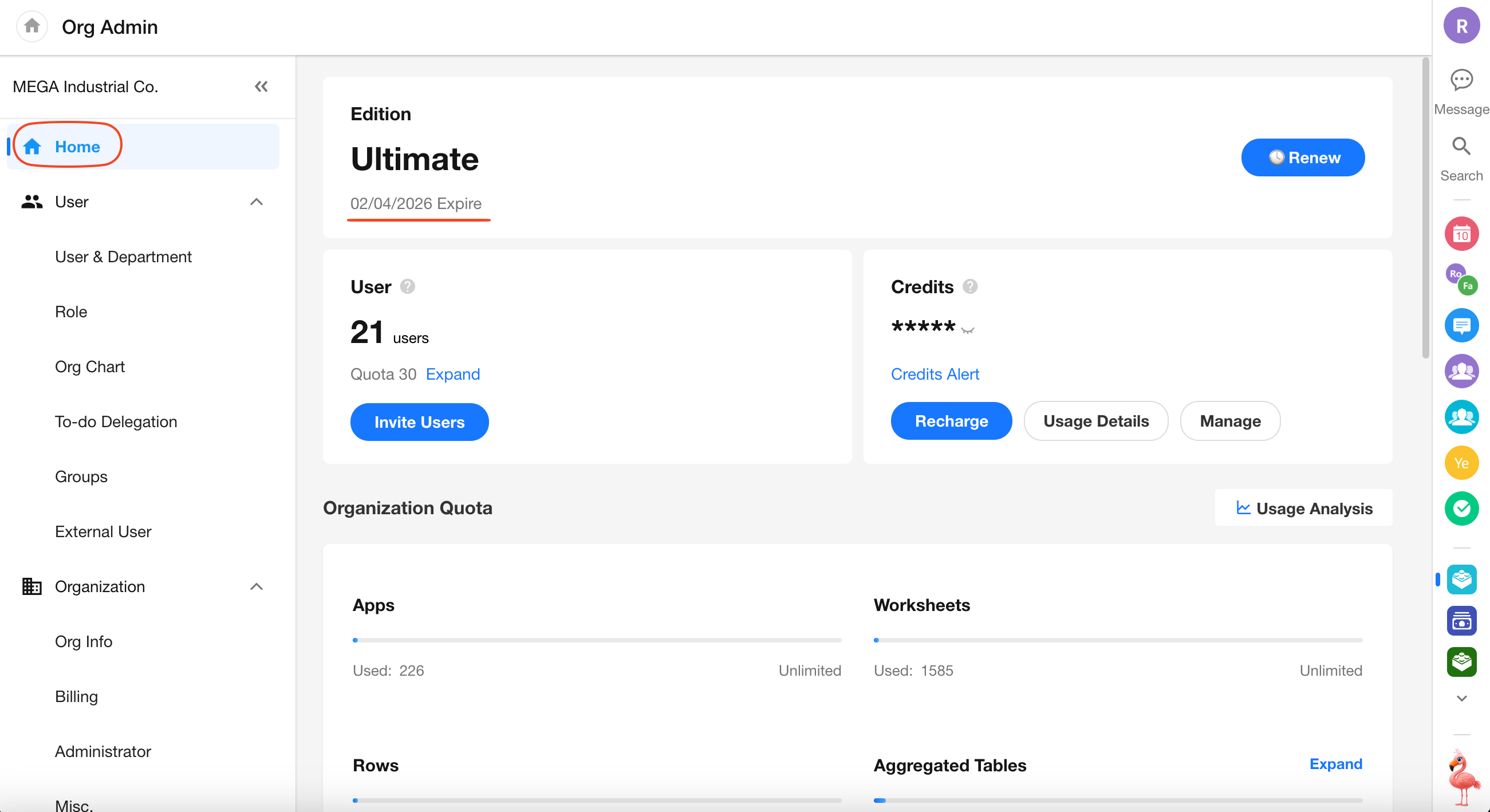Reveal hidden credits with eye icon
Image resolution: width=1490 pixels, height=812 pixels.
click(x=968, y=330)
